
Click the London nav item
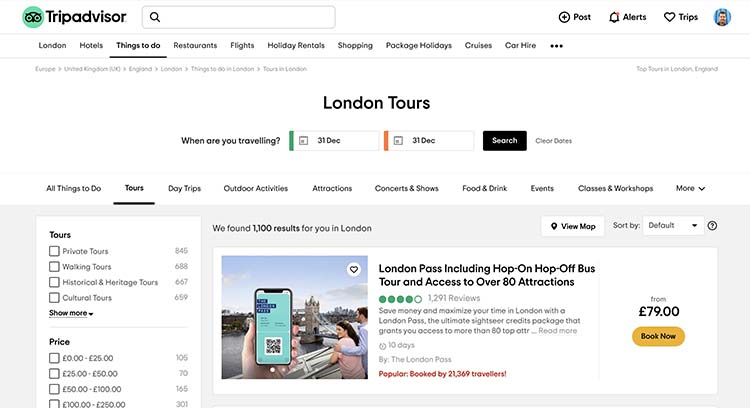tap(52, 45)
